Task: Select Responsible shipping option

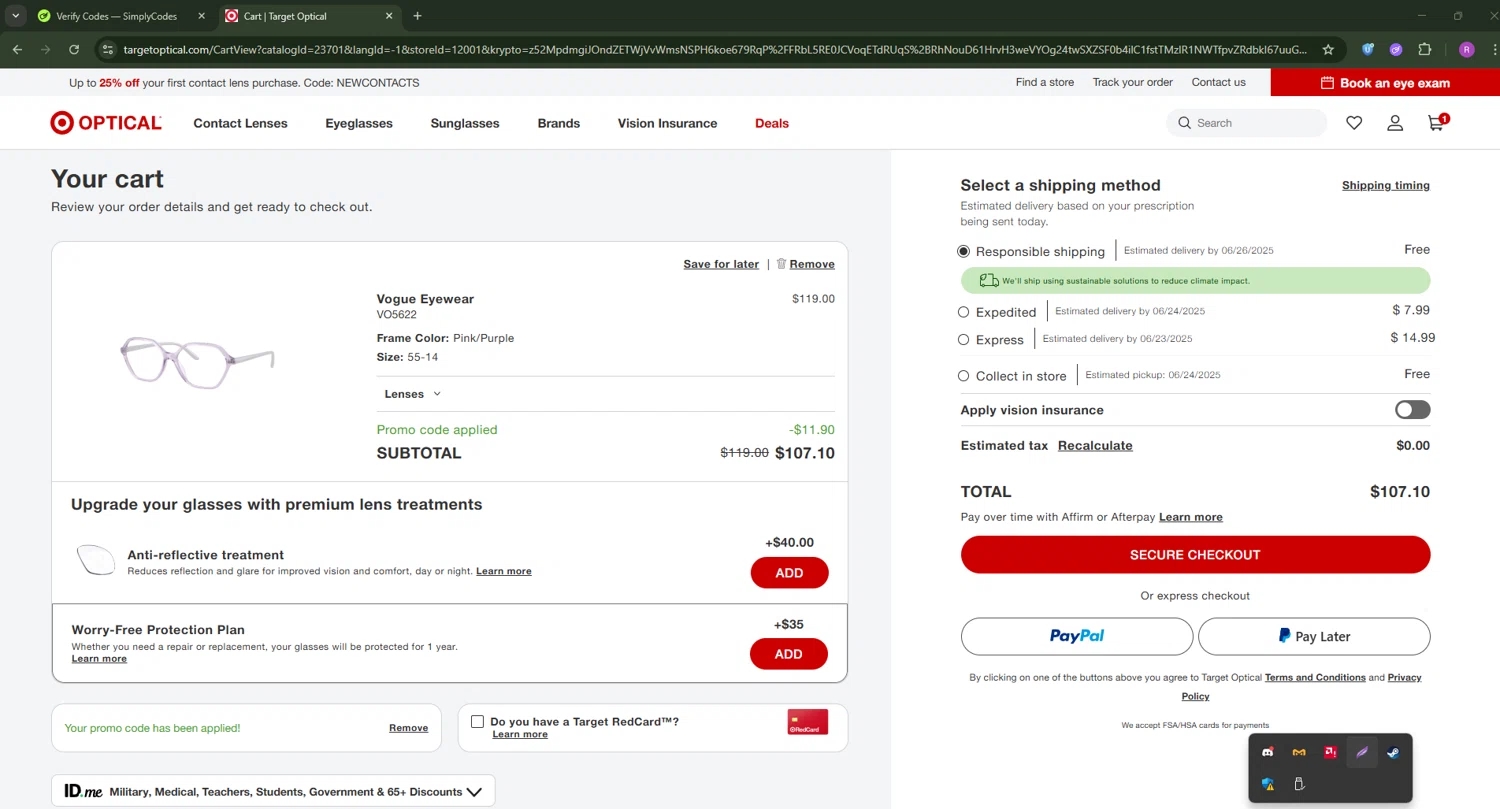Action: coord(964,251)
